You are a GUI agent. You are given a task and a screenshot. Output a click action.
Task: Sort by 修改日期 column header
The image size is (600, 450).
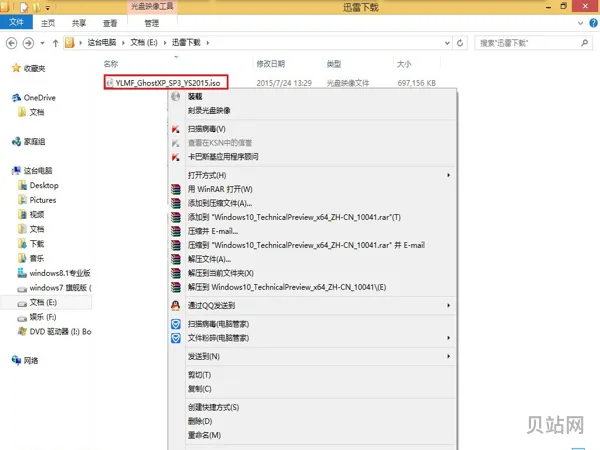click(x=271, y=64)
